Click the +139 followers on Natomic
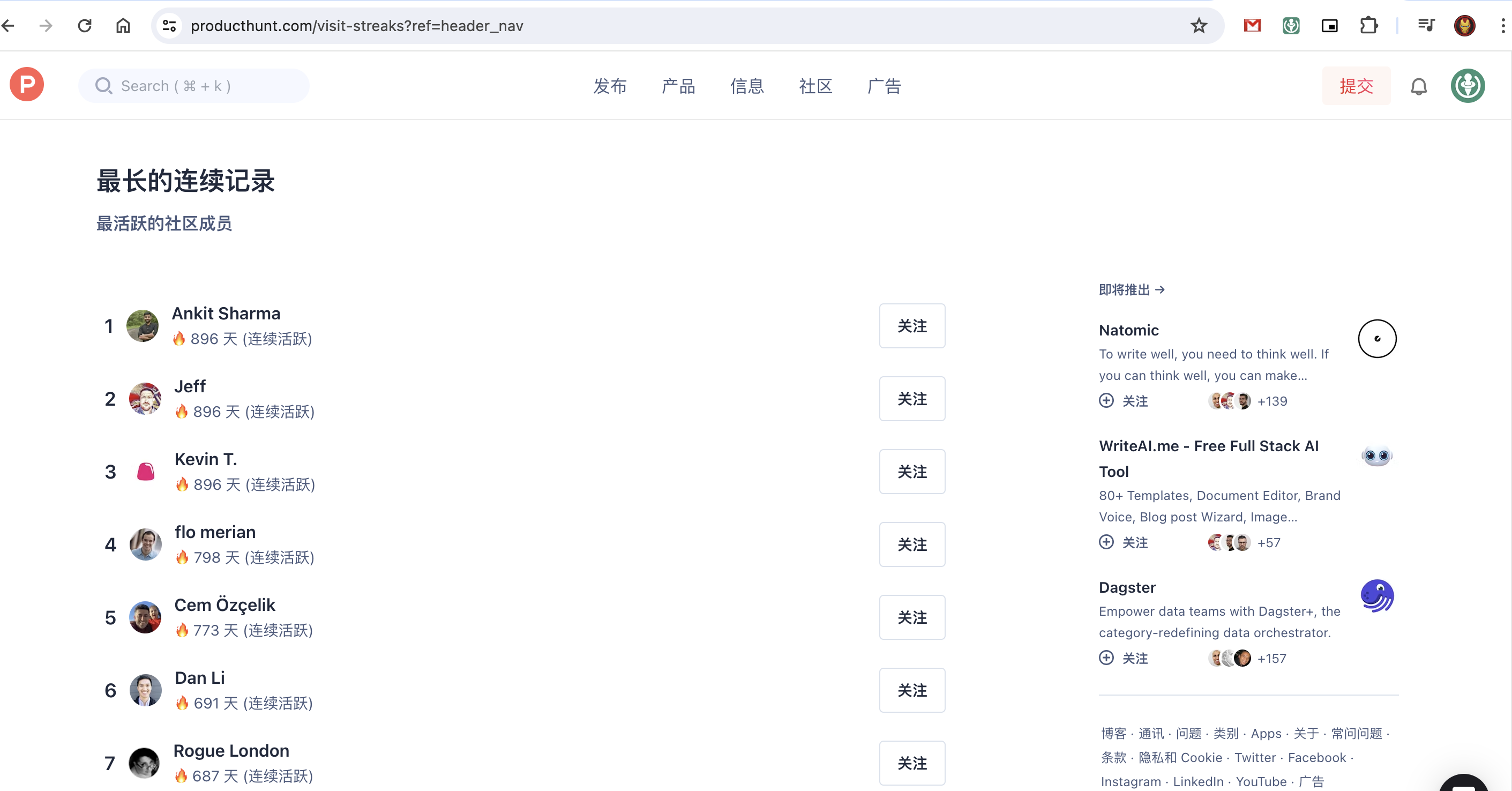Screen dimensions: 1512x791 [1272, 401]
